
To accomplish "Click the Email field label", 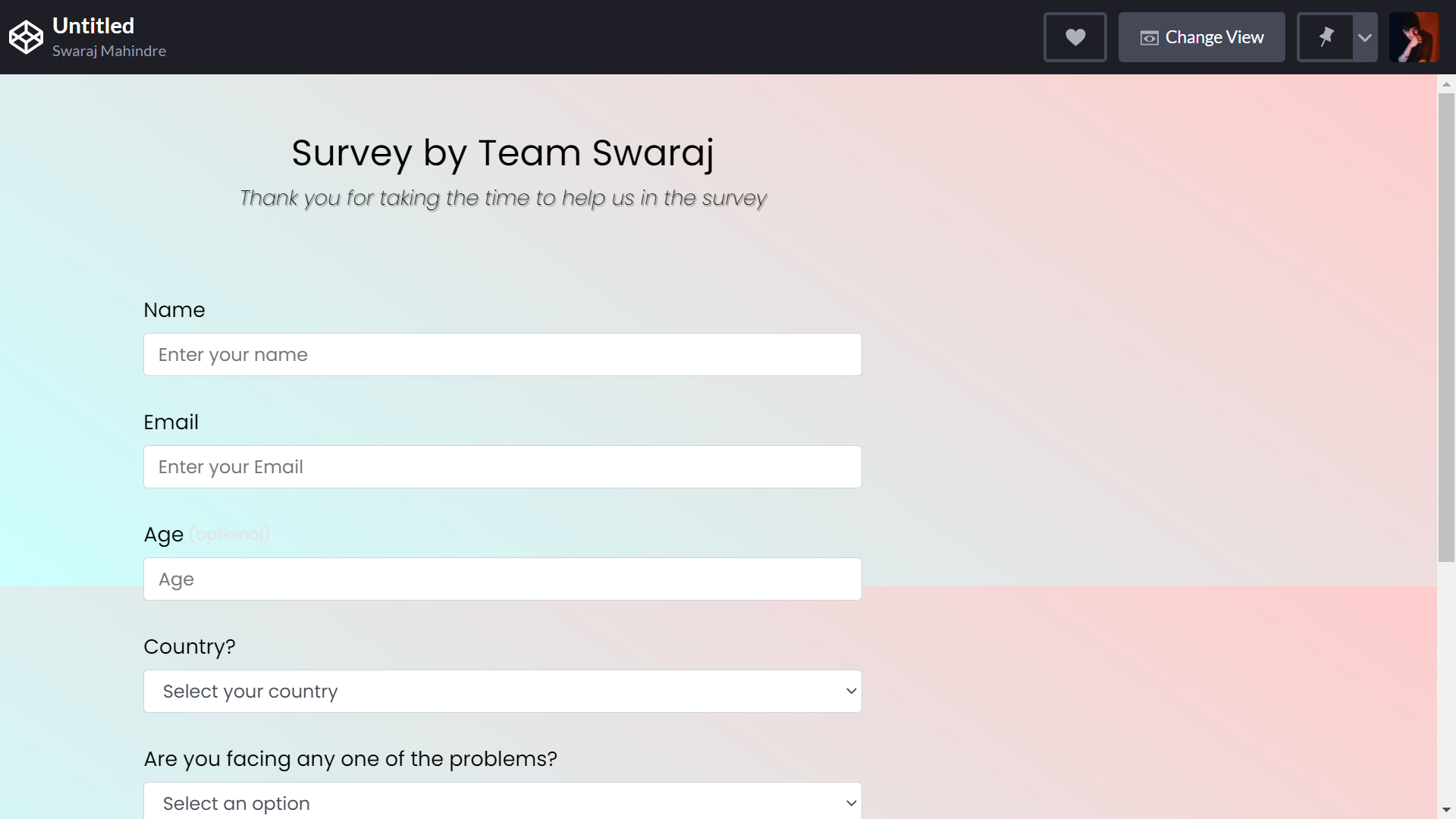I will coord(171,422).
